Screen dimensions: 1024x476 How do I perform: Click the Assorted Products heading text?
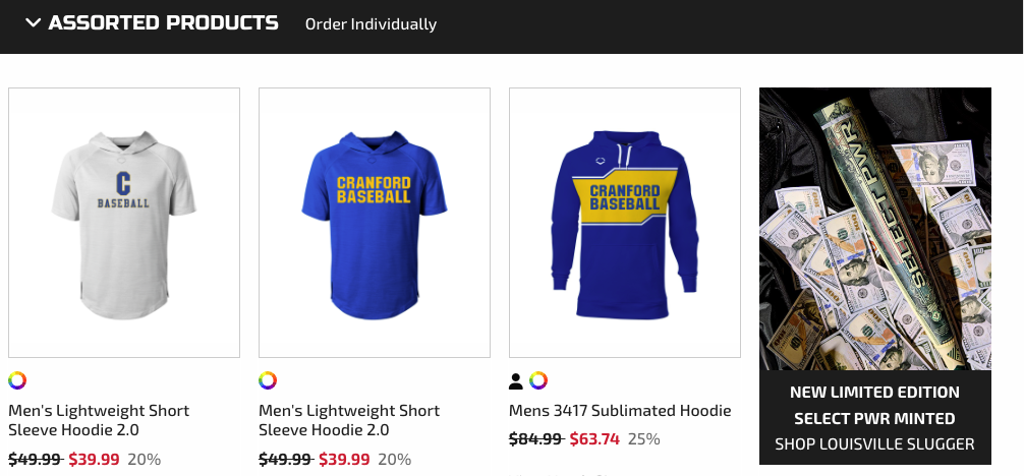(x=163, y=22)
